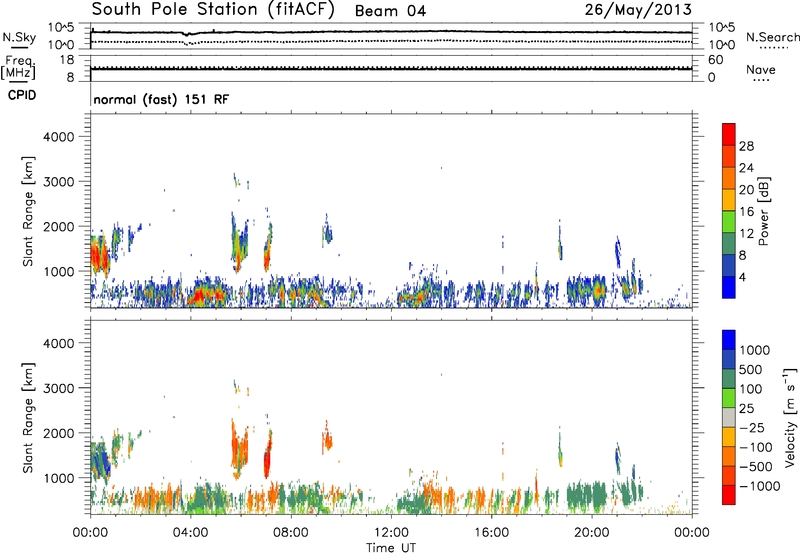This screenshot has height=554, width=800.
Task: Click the red top of the Power colorbar
Action: (x=729, y=134)
